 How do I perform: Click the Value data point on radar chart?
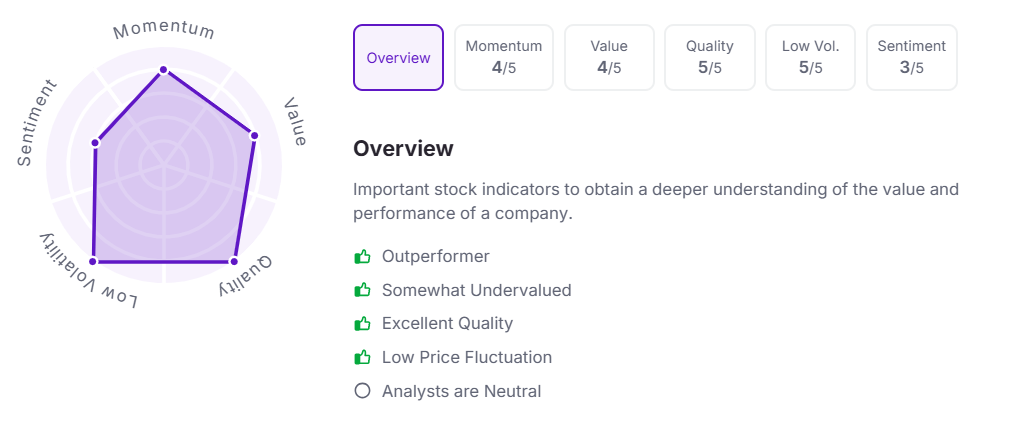254,135
